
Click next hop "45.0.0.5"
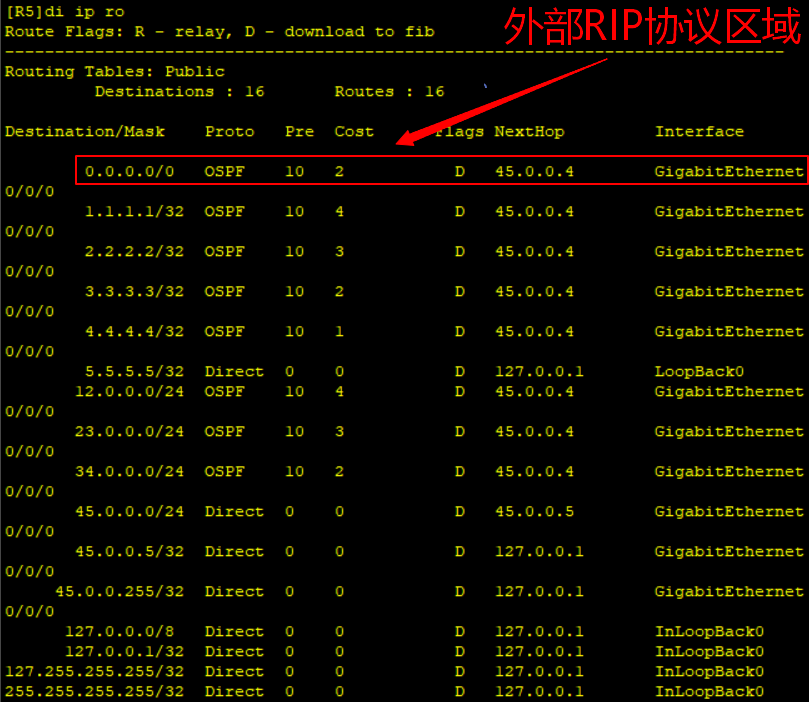coord(535,512)
